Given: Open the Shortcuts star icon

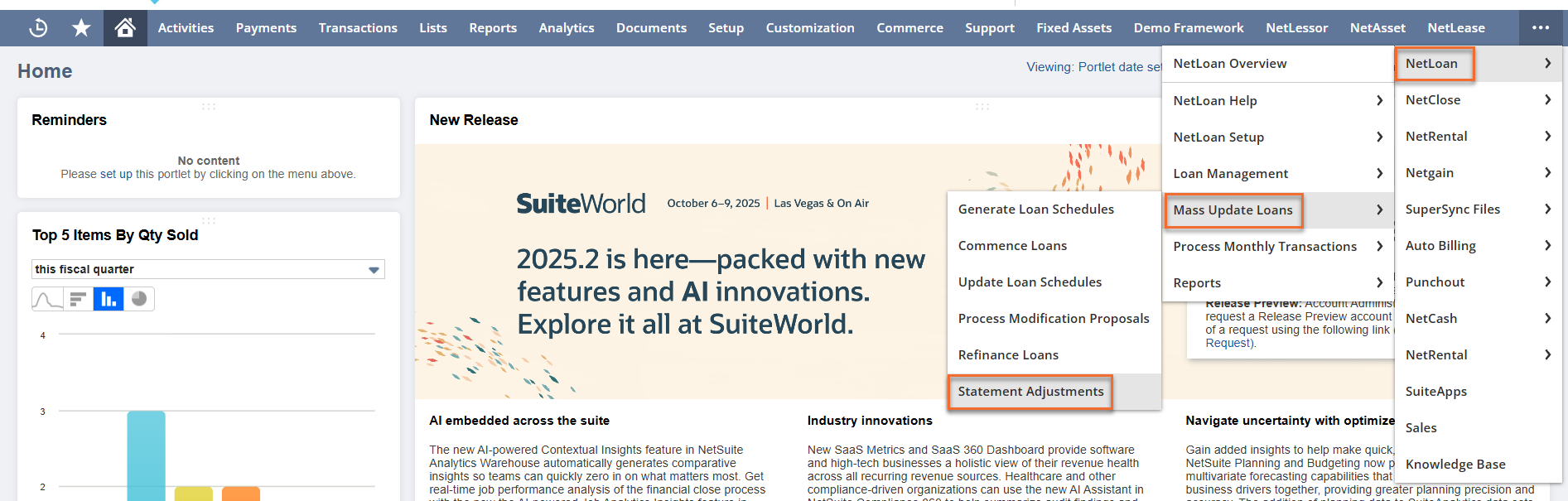Looking at the screenshot, I should [81, 28].
